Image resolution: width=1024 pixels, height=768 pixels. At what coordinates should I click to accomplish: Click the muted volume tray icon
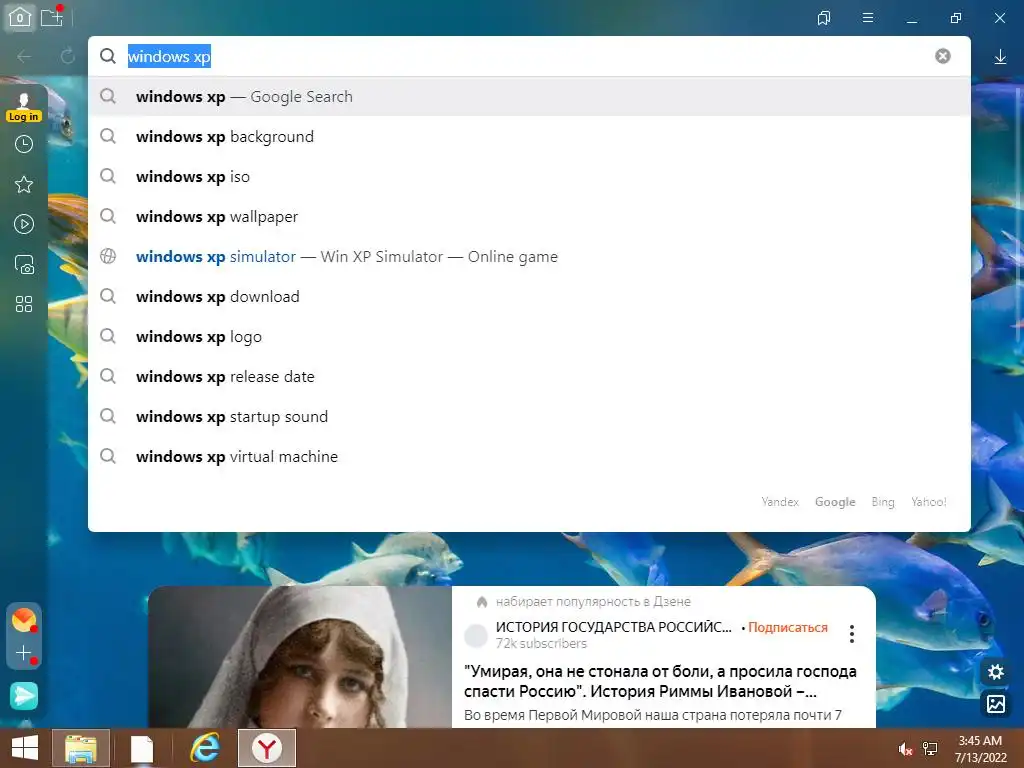click(905, 749)
